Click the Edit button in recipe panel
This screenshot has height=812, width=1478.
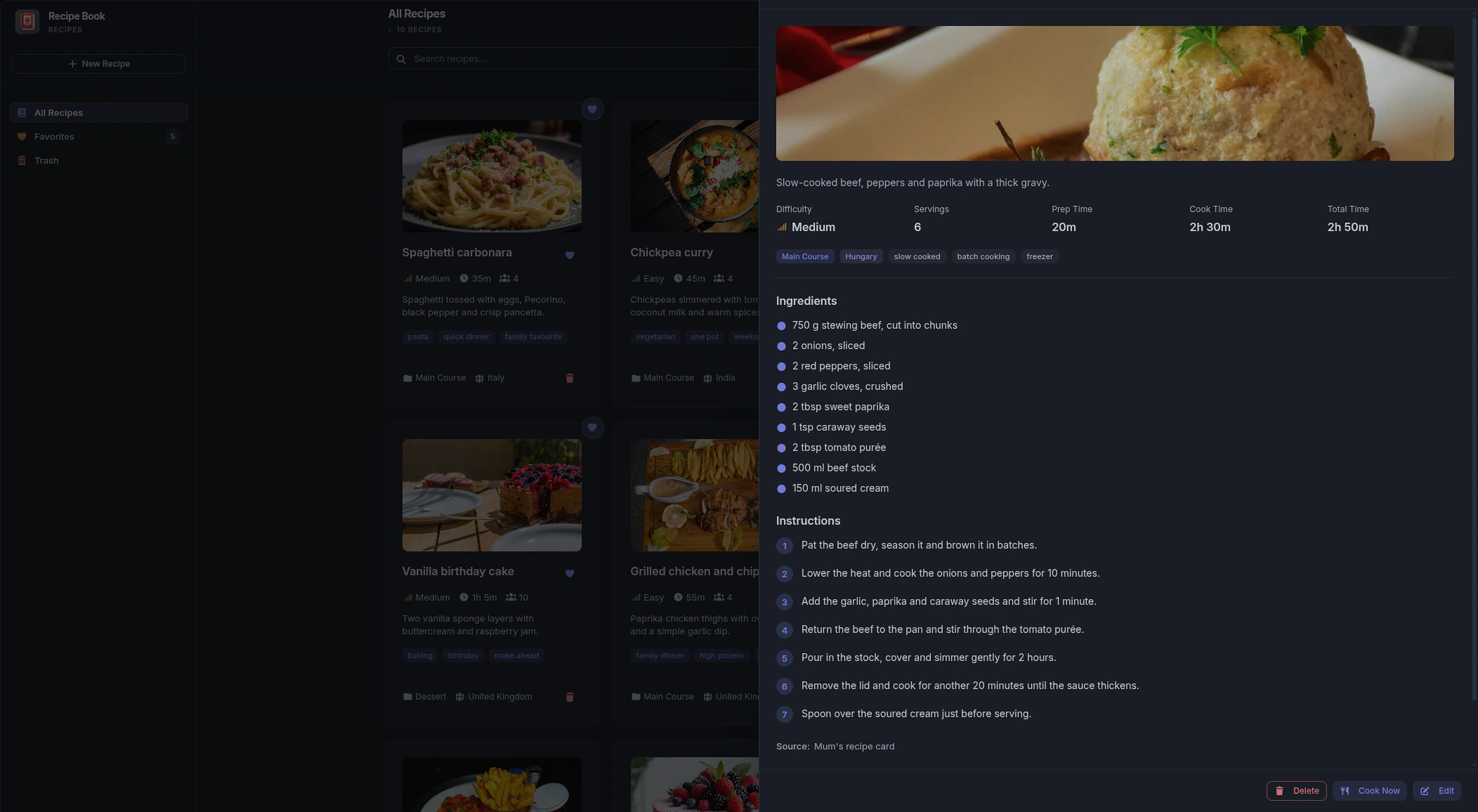click(1436, 791)
